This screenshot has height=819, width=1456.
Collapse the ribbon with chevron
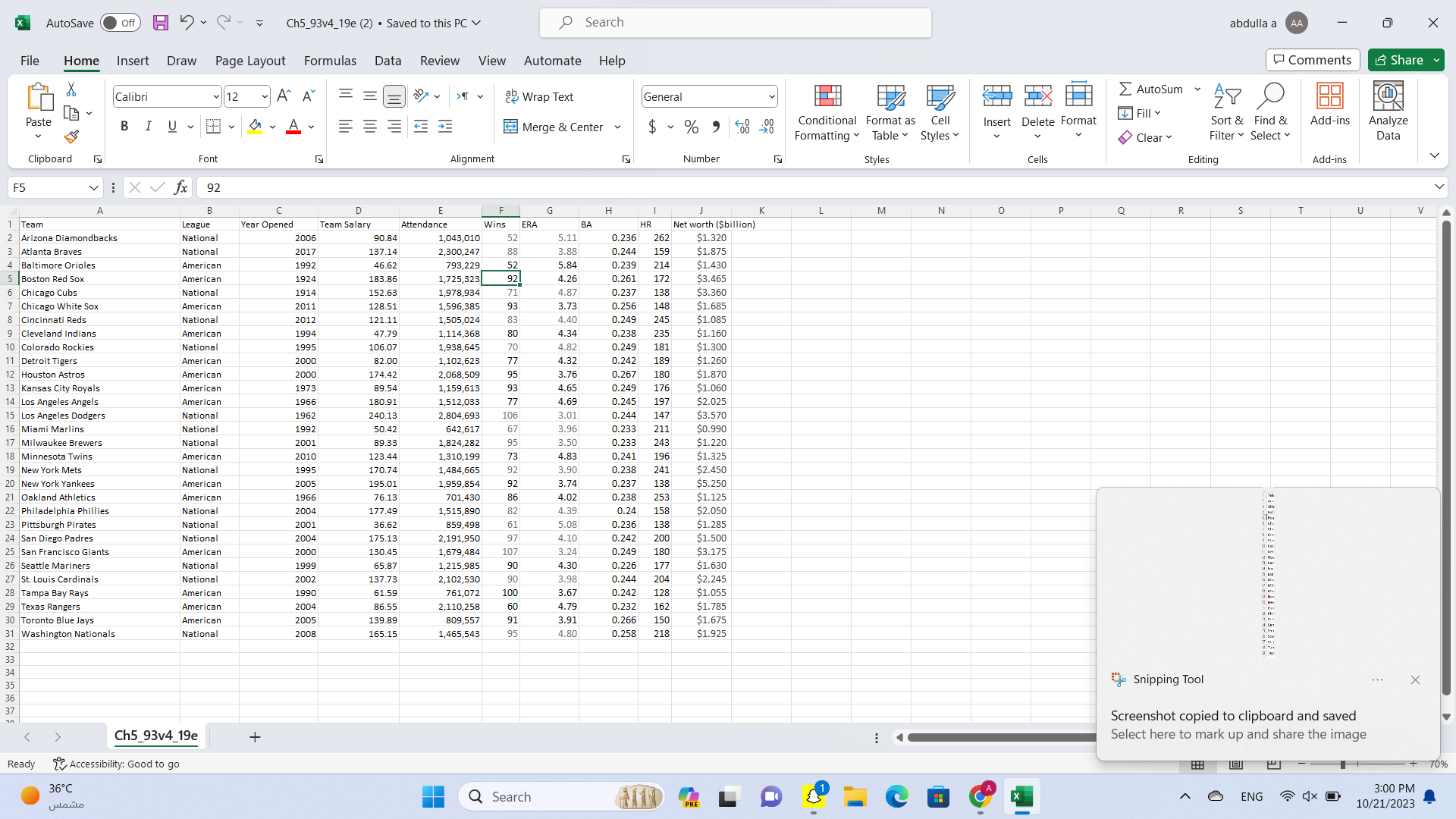coord(1434,155)
